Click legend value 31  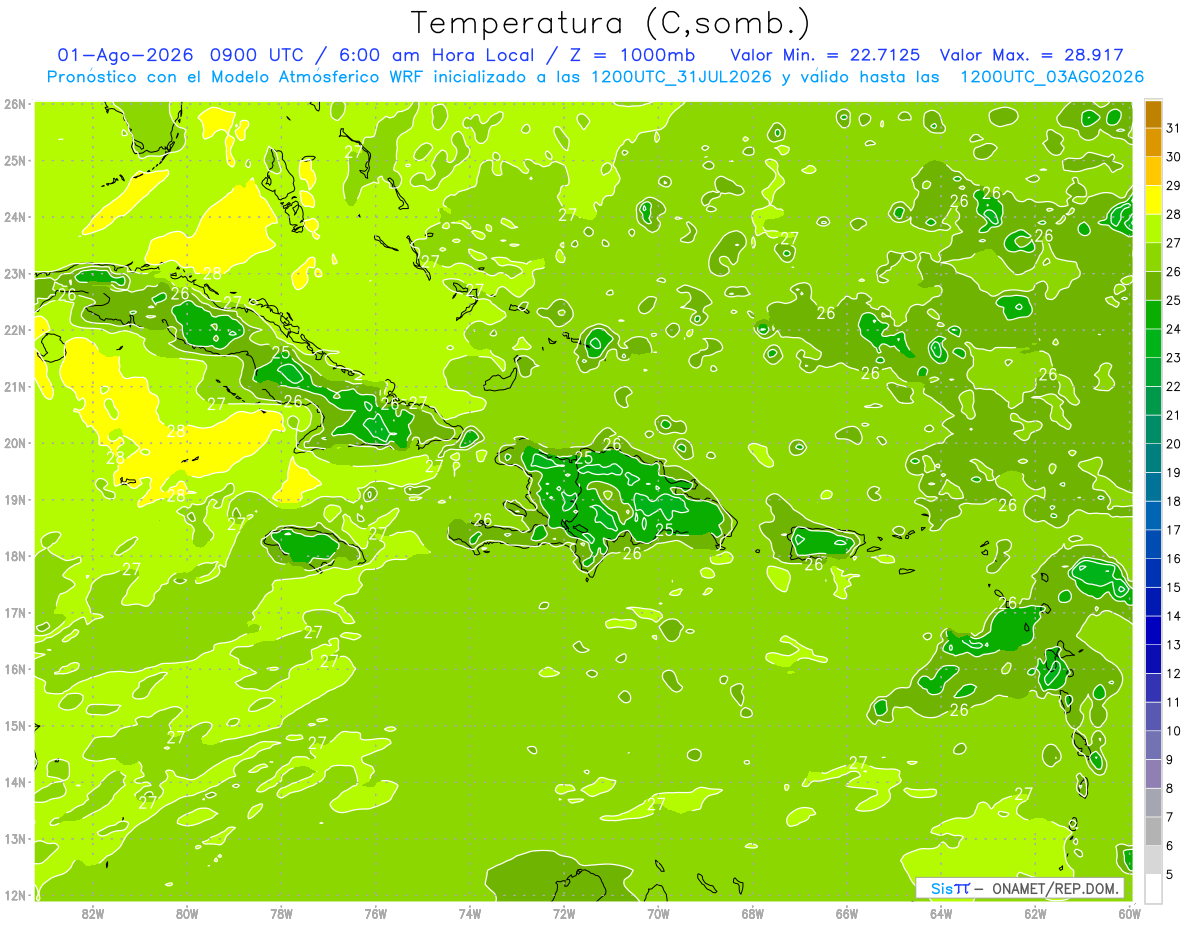pyautogui.click(x=1174, y=128)
